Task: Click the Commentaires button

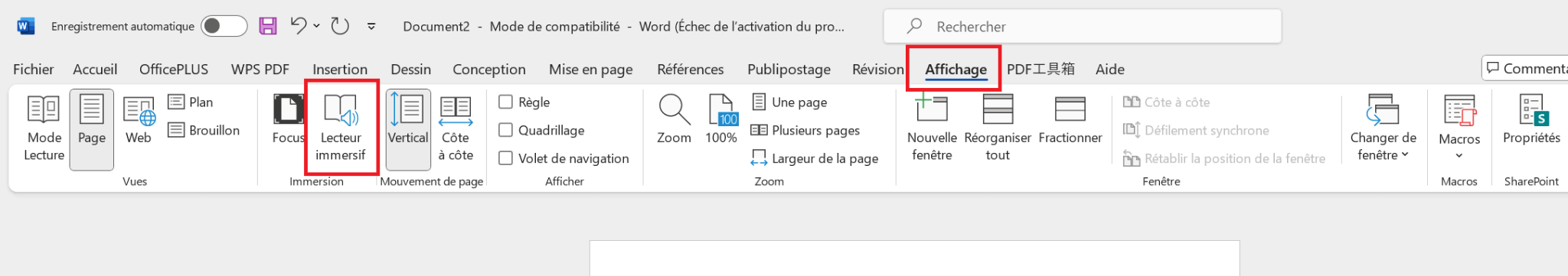Action: pyautogui.click(x=1525, y=68)
